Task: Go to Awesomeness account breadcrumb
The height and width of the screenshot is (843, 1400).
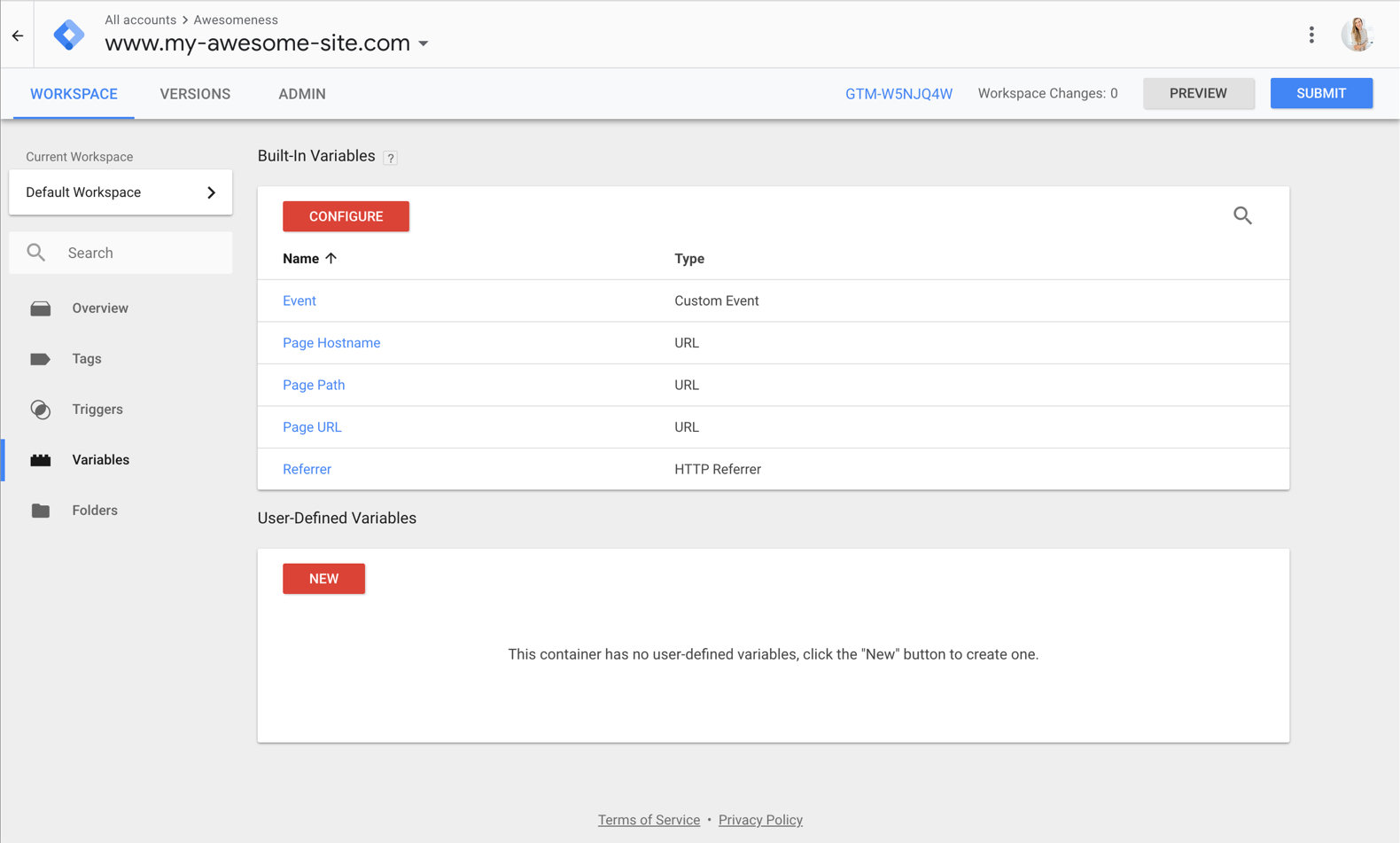Action: tap(236, 20)
